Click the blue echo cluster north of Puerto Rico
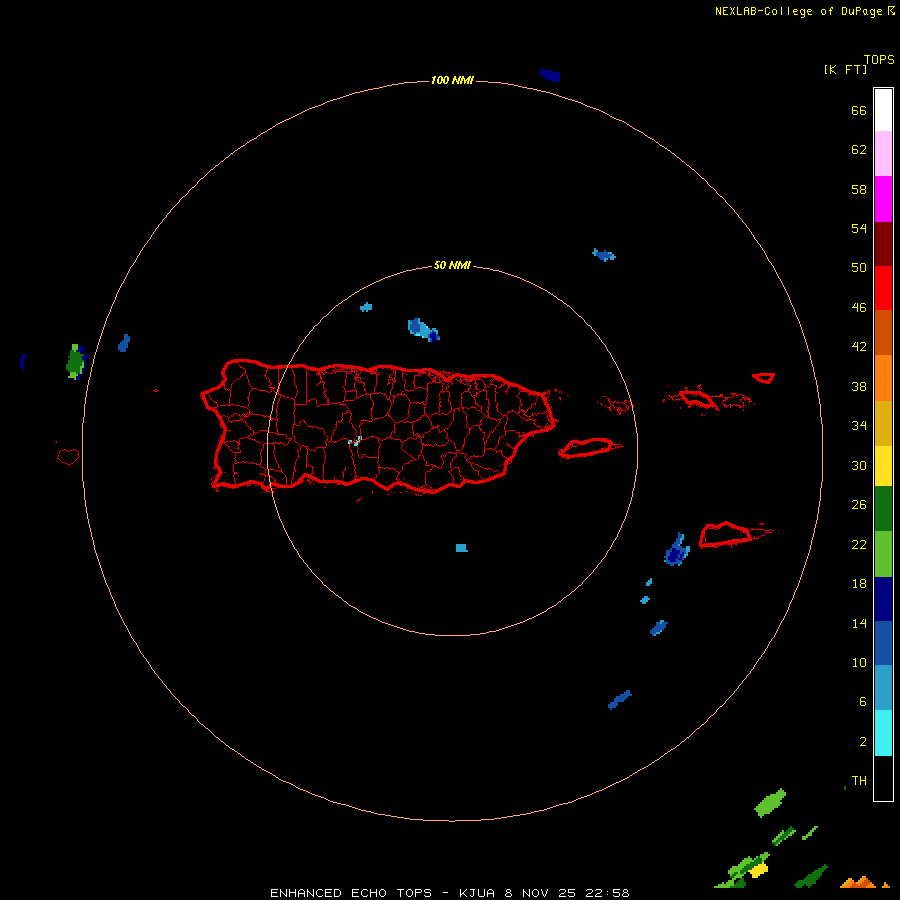This screenshot has height=900, width=900. pyautogui.click(x=423, y=329)
